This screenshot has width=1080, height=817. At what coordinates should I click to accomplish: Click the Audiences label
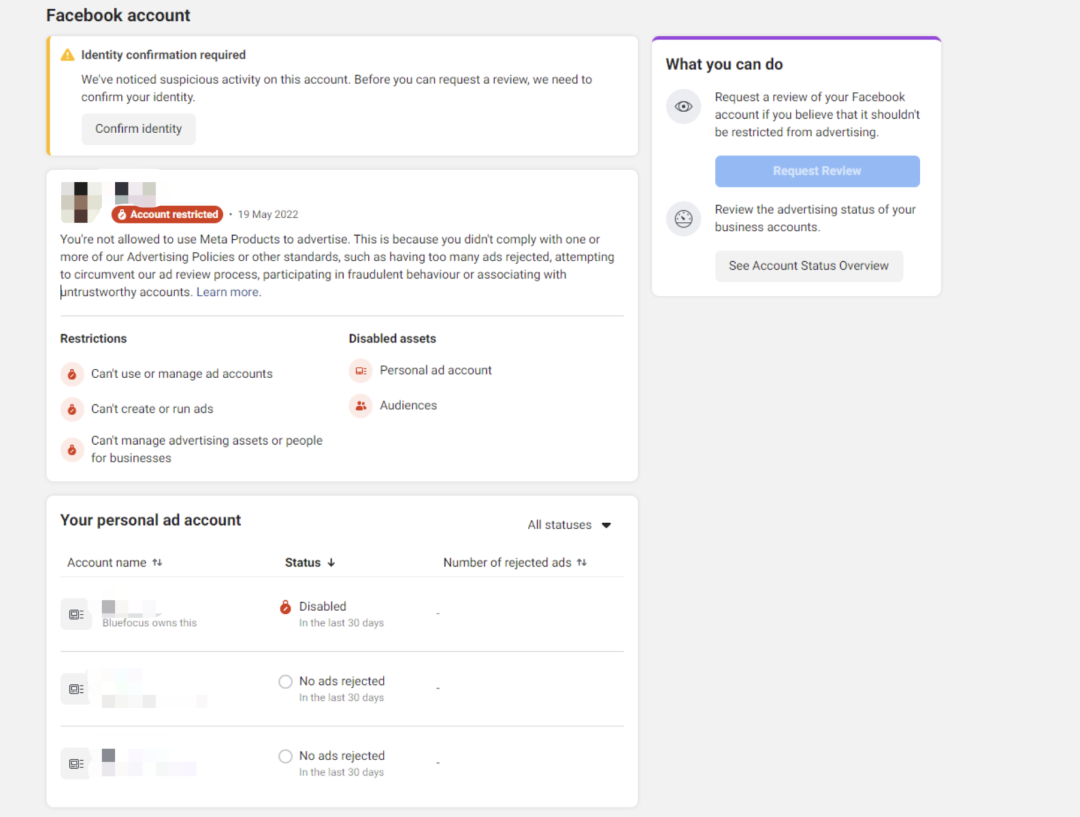(x=408, y=406)
